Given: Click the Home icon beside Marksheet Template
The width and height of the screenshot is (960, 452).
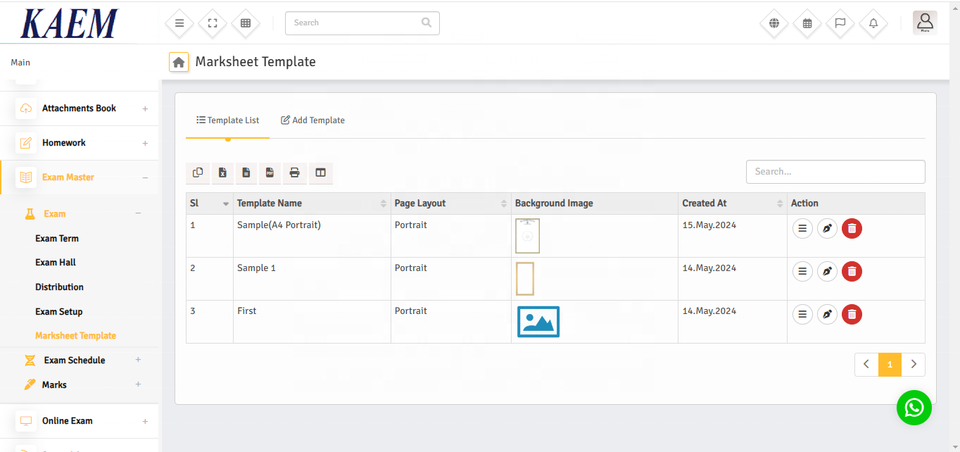Looking at the screenshot, I should tap(178, 62).
